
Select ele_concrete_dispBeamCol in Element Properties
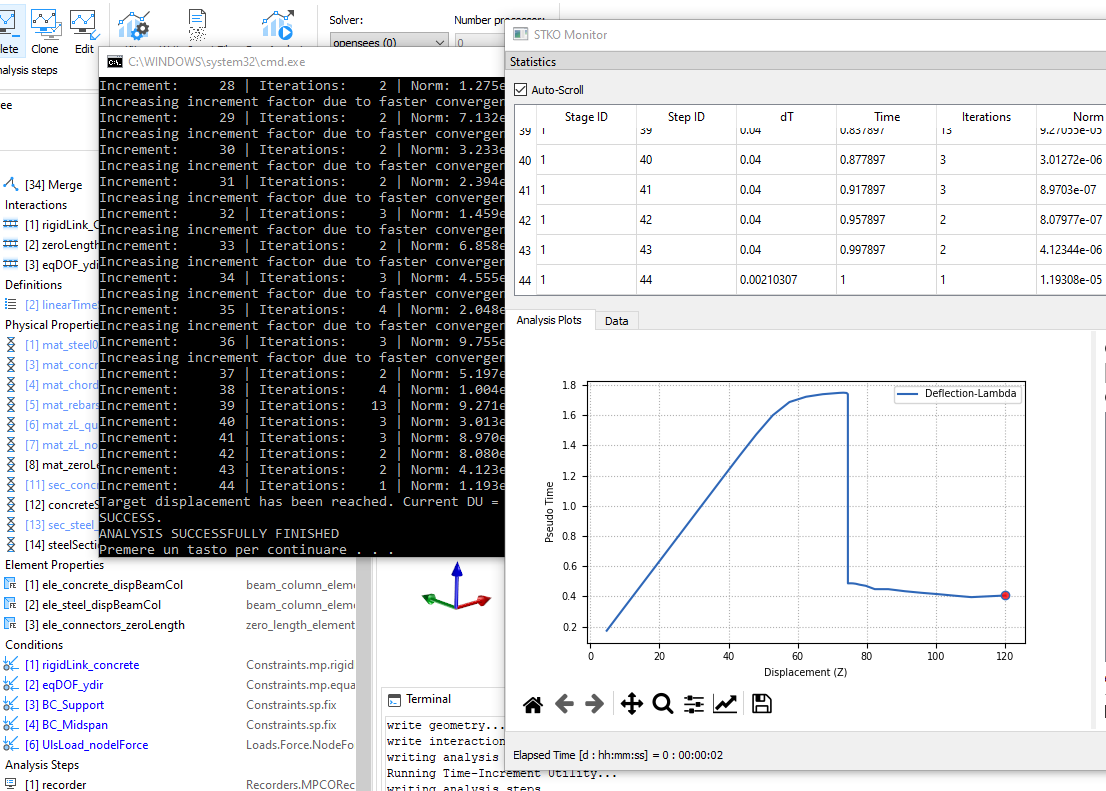coord(104,585)
